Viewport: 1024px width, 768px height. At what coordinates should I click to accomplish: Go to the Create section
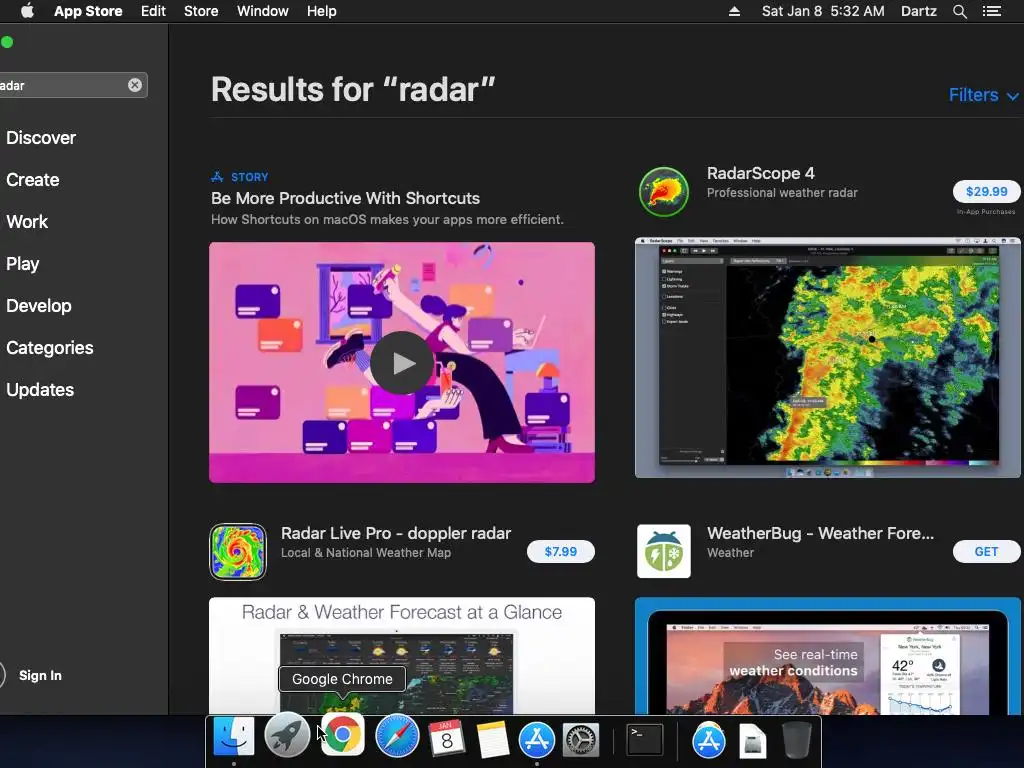[33, 180]
